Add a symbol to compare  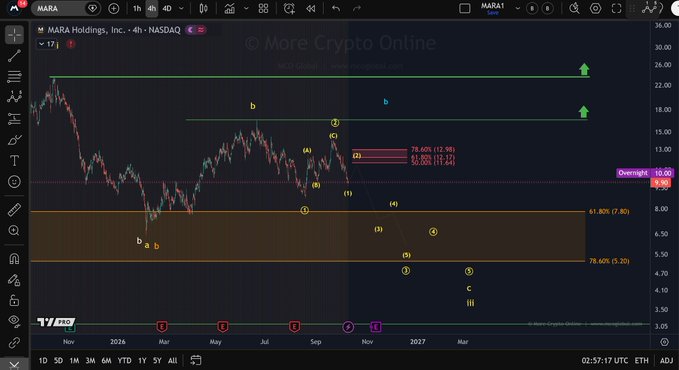[x=113, y=8]
